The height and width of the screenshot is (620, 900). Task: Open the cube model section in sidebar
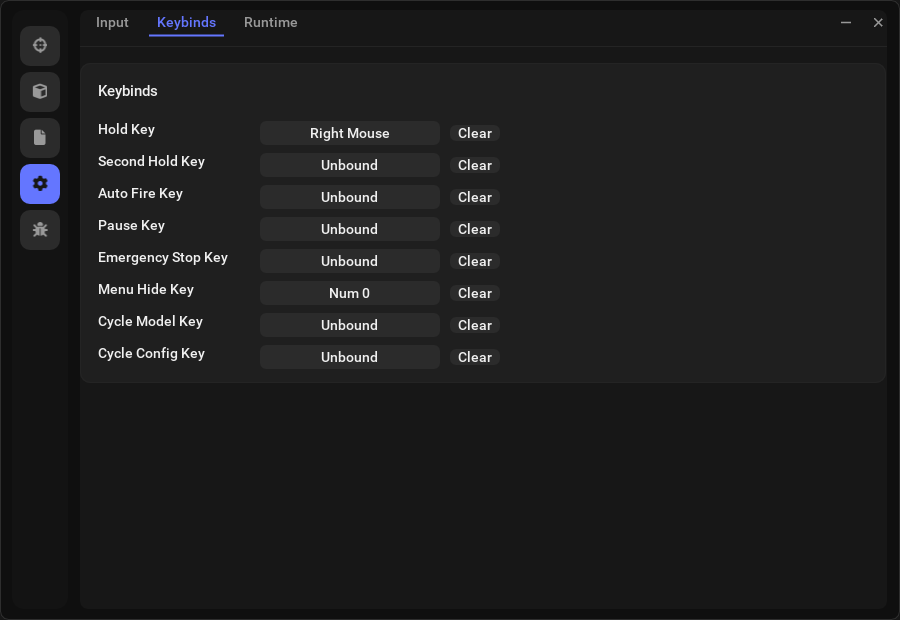pyautogui.click(x=40, y=91)
